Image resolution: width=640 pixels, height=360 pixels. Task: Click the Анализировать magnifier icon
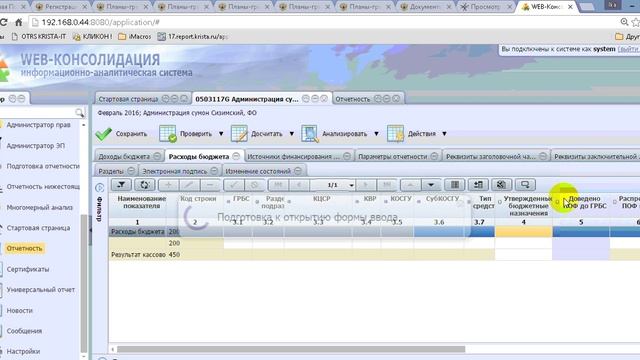click(x=310, y=134)
